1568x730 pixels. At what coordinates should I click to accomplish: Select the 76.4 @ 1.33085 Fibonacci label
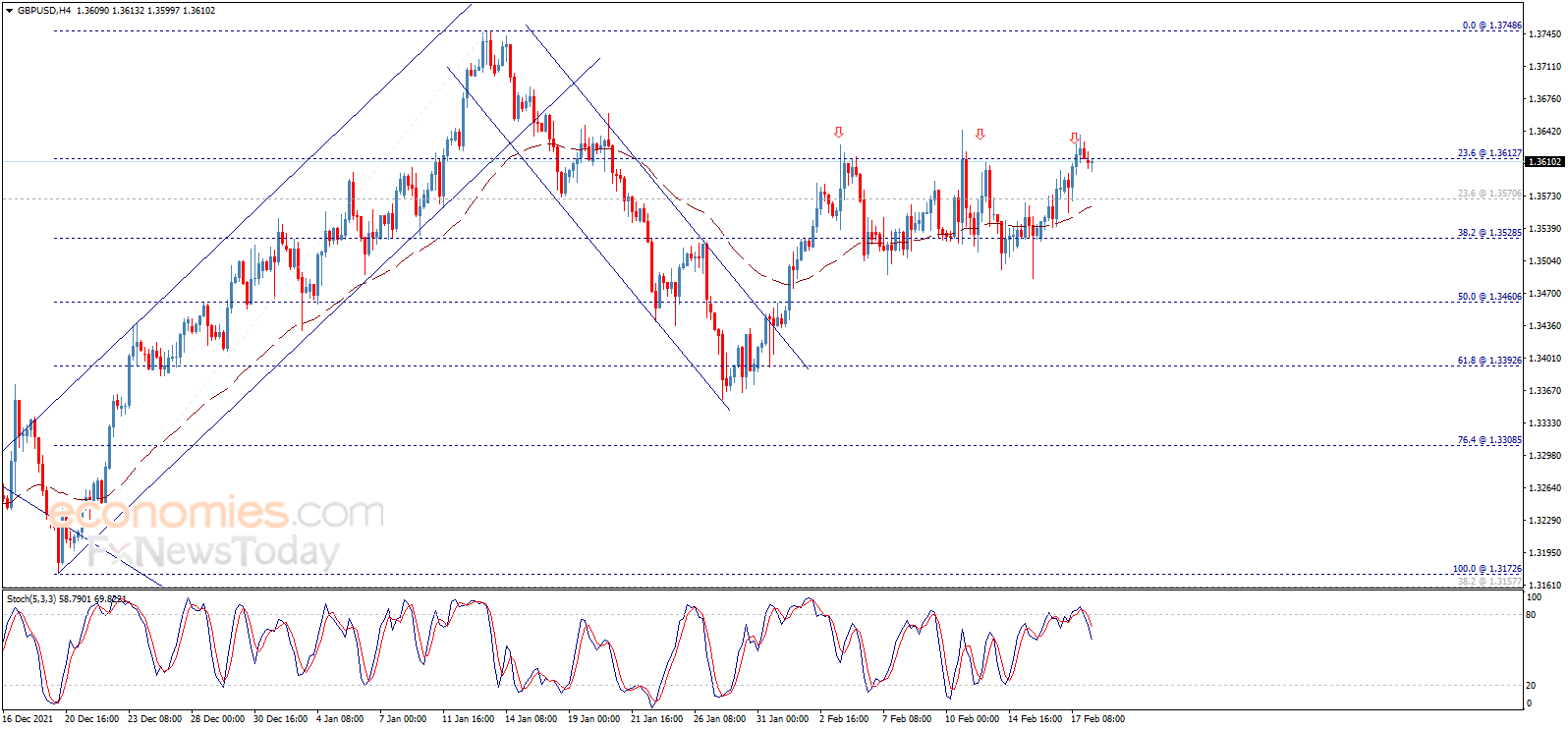(1488, 440)
